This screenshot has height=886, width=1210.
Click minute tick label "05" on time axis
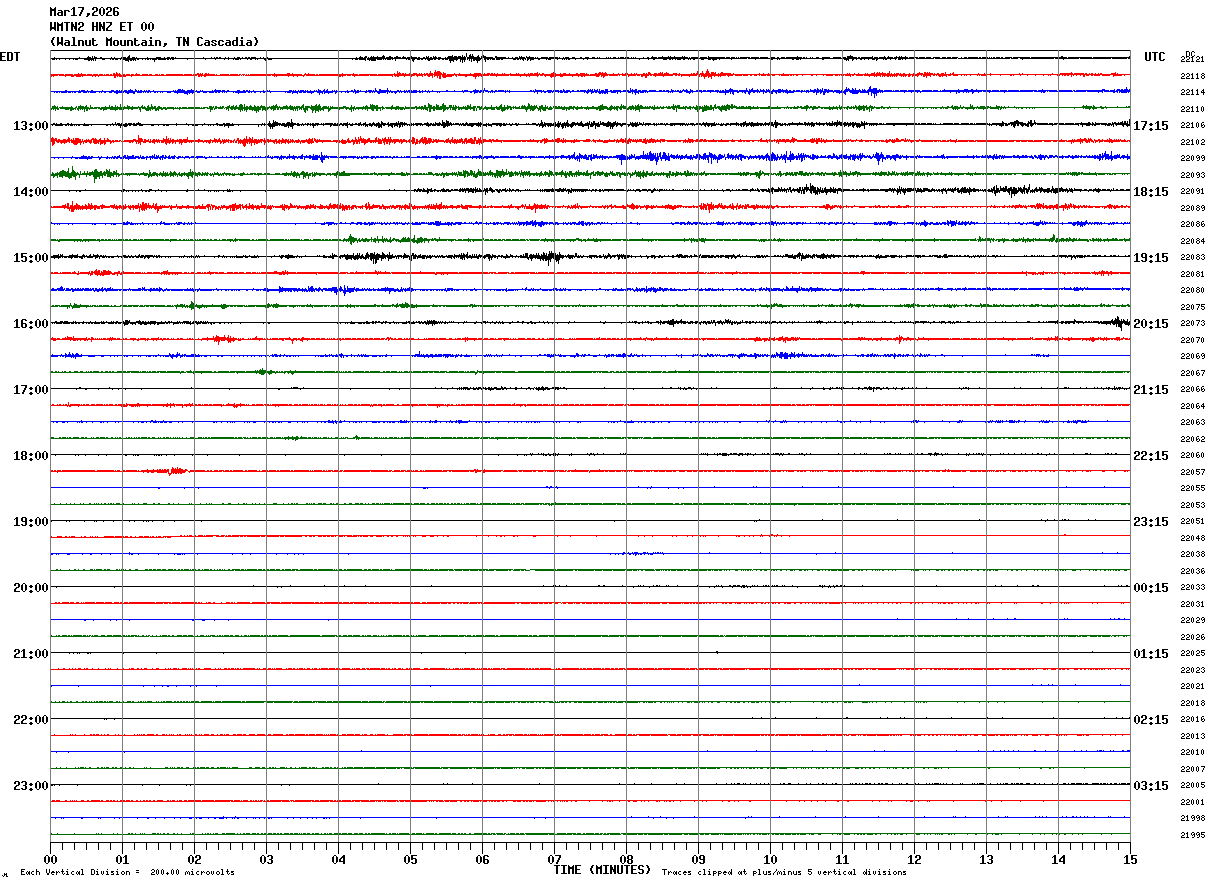pyautogui.click(x=410, y=860)
